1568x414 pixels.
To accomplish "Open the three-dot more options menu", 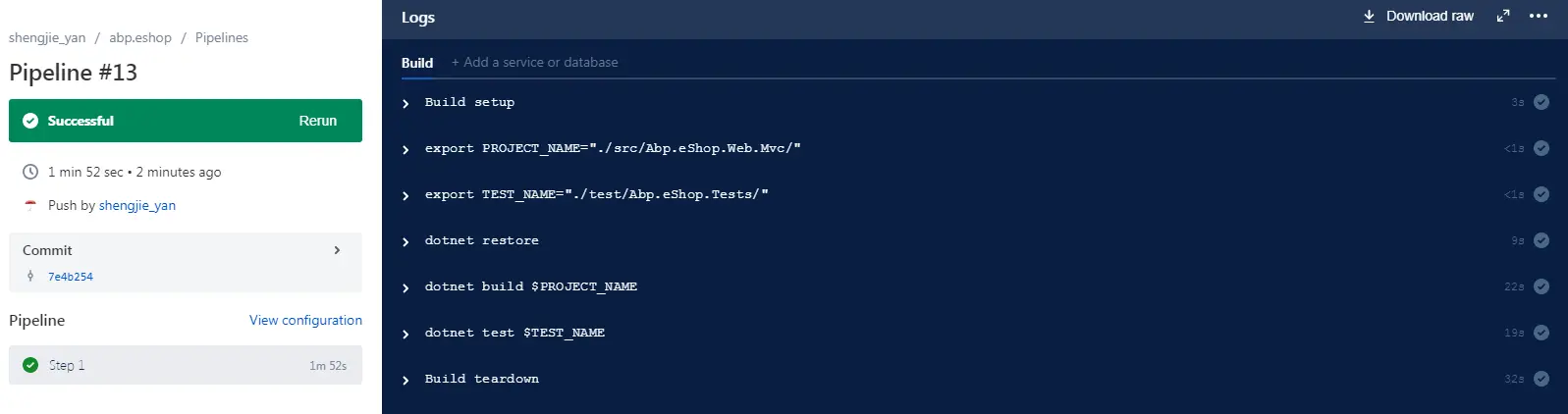I will tap(1539, 16).
